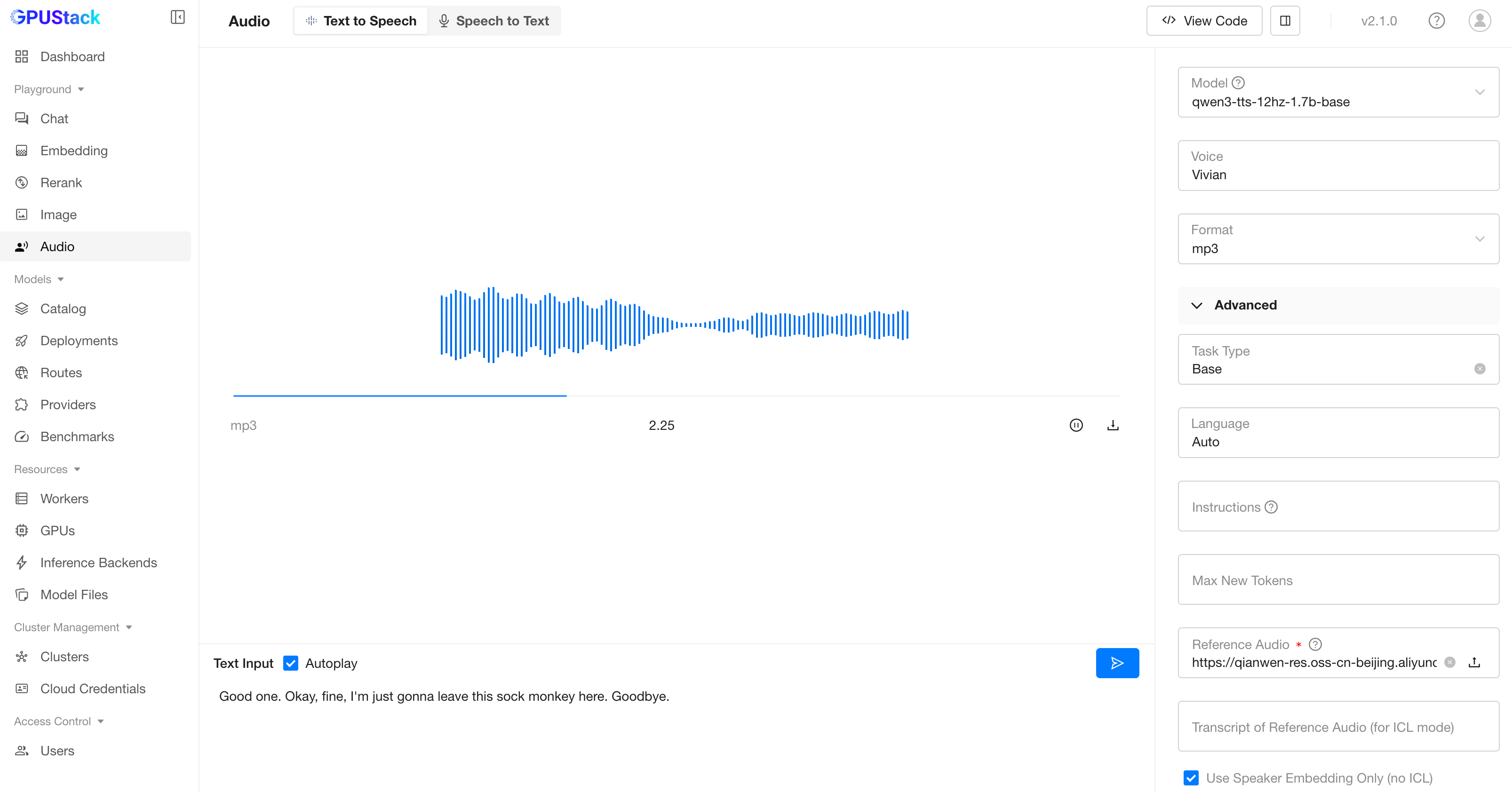Screen dimensions: 1512x792
Task: Seek within the audio progress bar
Action: 676,396
